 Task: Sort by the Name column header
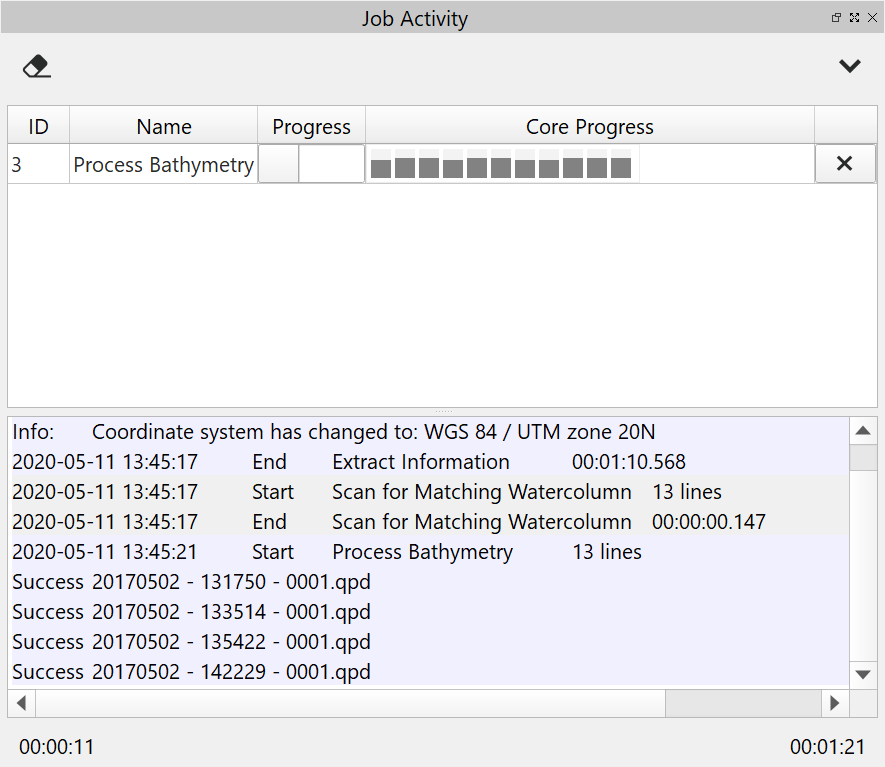(x=164, y=127)
